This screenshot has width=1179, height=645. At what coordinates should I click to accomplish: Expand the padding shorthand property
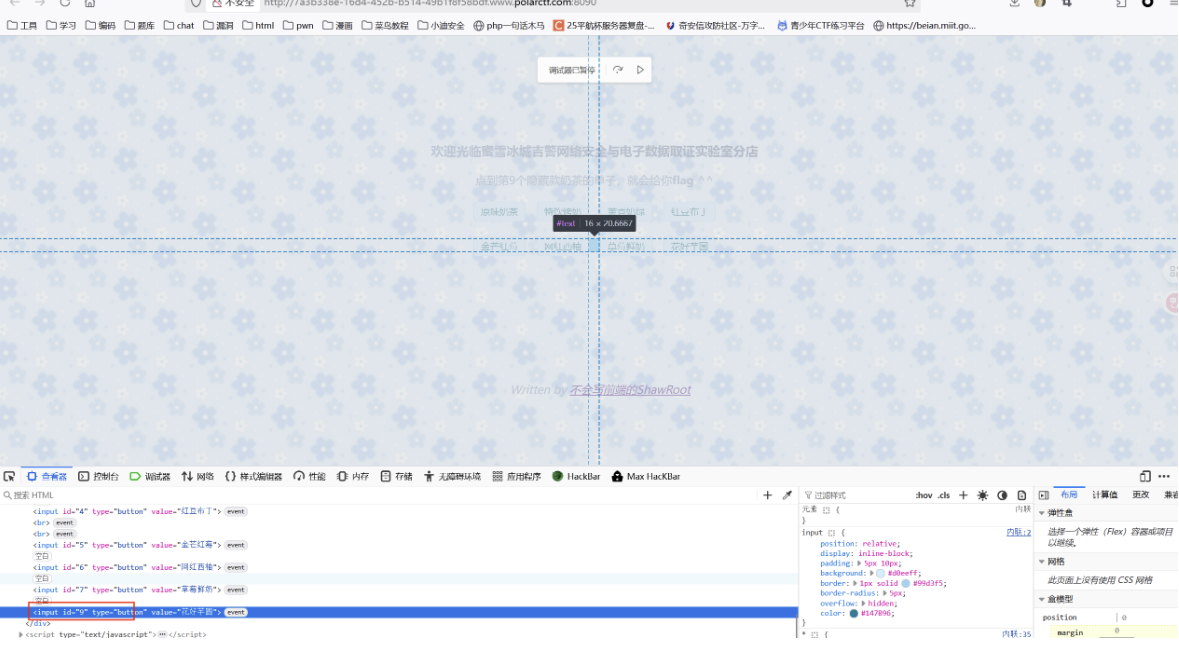click(859, 564)
